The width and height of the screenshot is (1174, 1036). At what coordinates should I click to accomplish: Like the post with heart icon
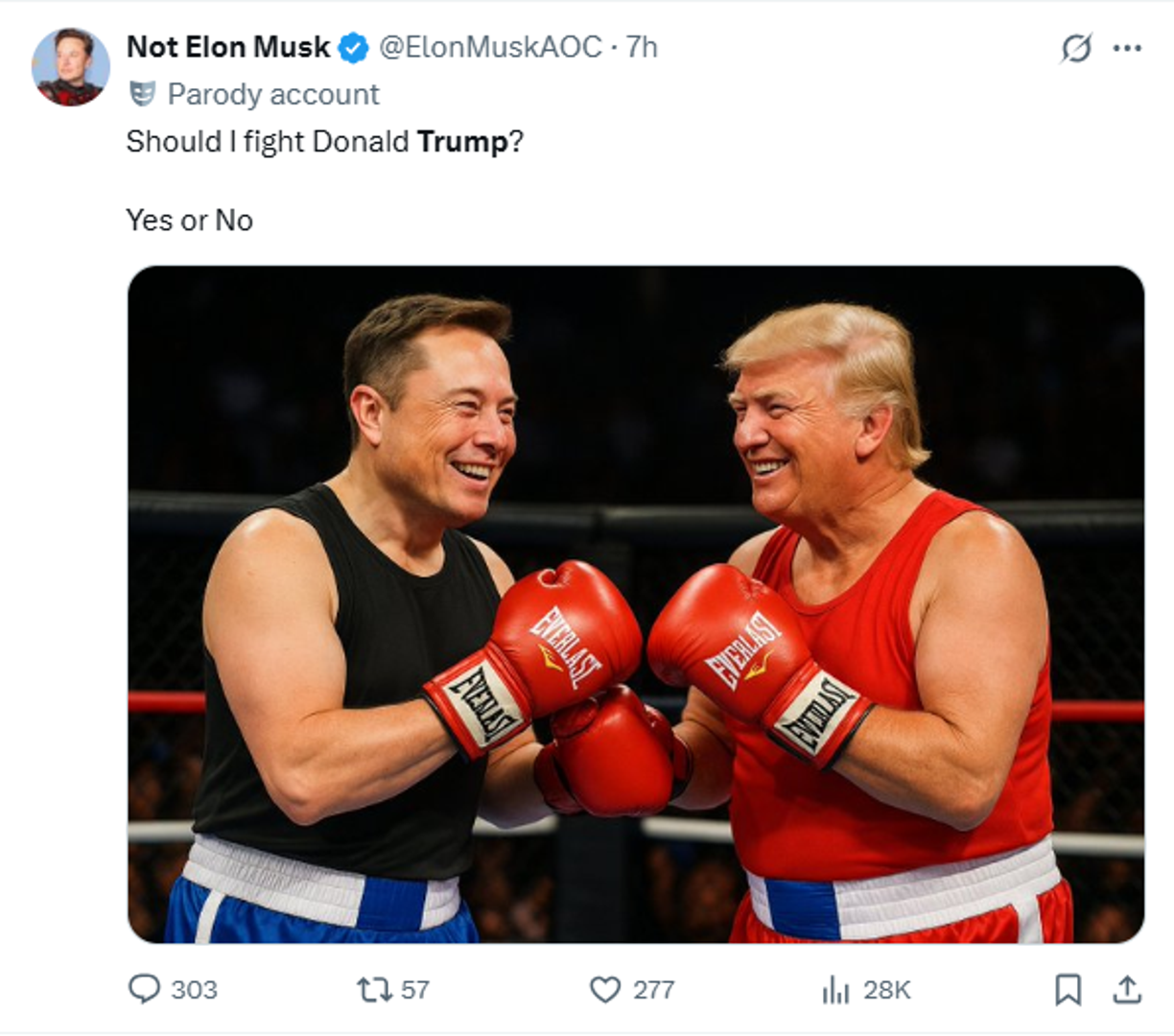tap(604, 989)
